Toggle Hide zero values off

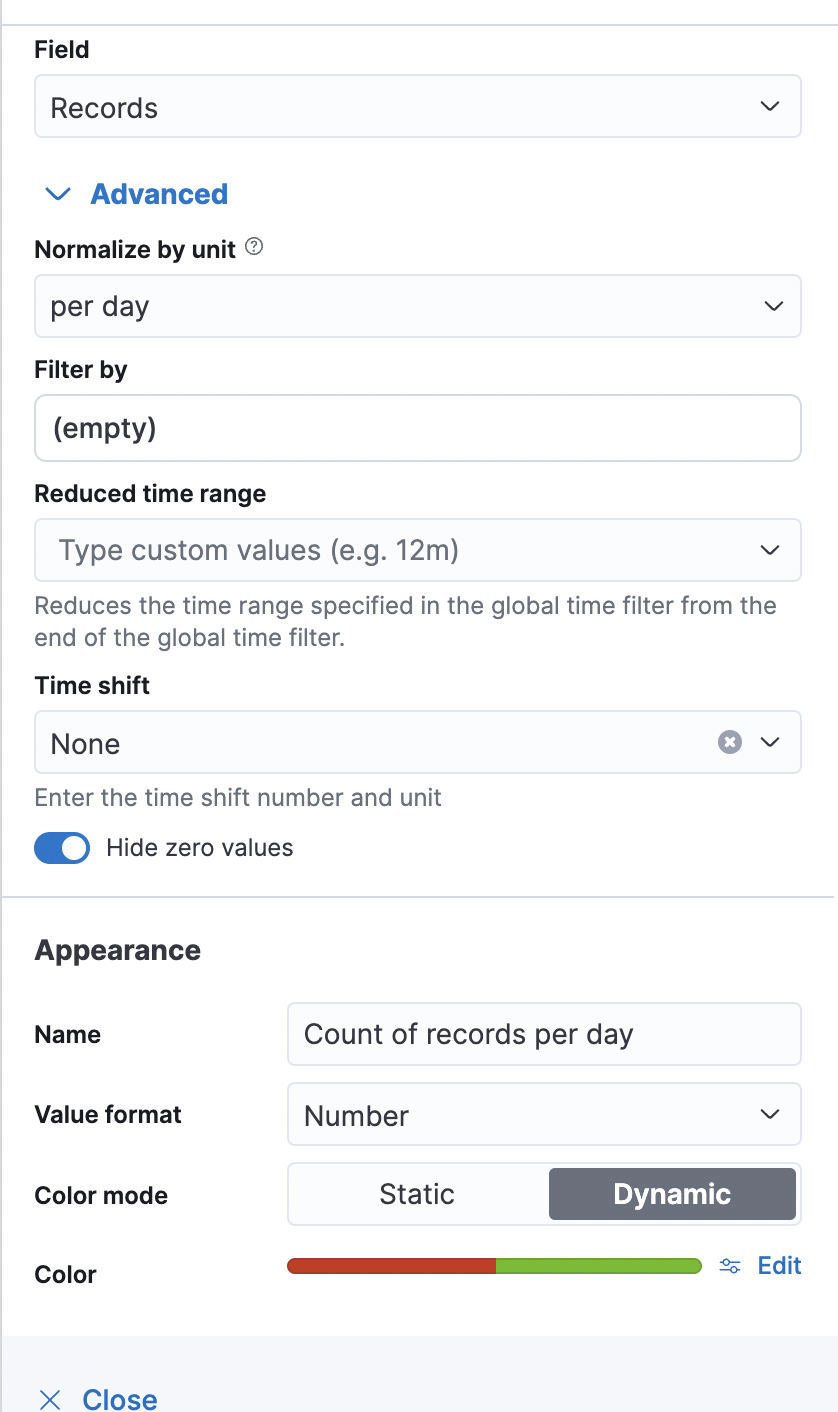pyautogui.click(x=62, y=847)
